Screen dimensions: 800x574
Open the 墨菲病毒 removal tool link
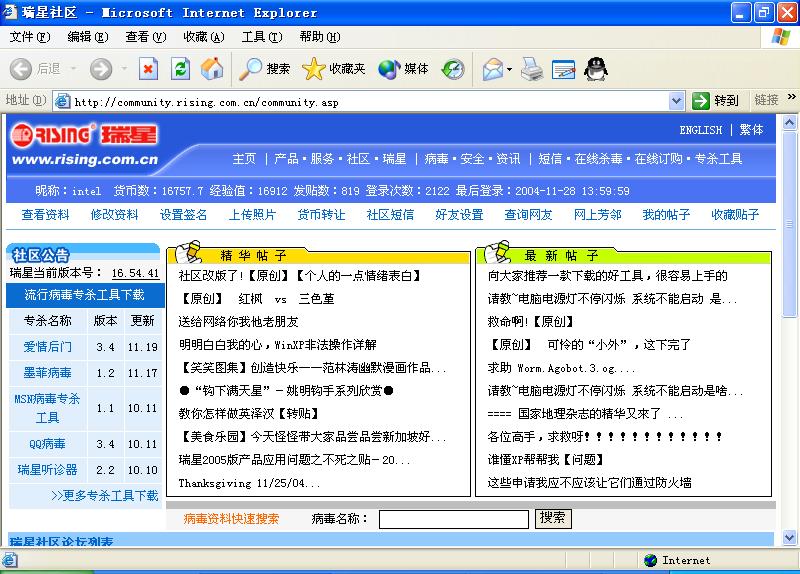(x=47, y=372)
